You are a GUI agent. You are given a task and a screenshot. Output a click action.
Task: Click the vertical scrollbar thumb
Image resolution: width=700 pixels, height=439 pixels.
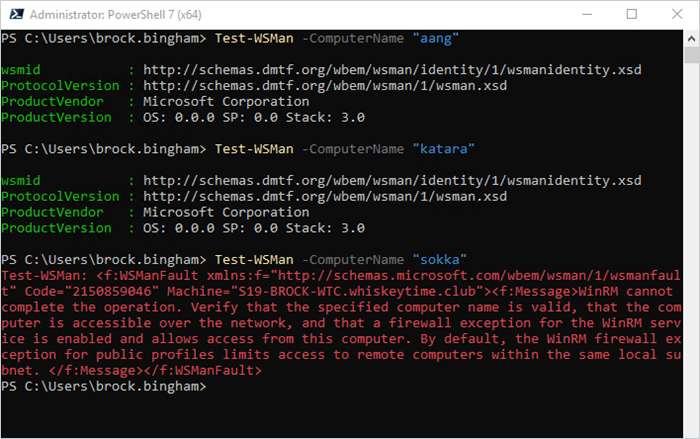pyautogui.click(x=691, y=55)
